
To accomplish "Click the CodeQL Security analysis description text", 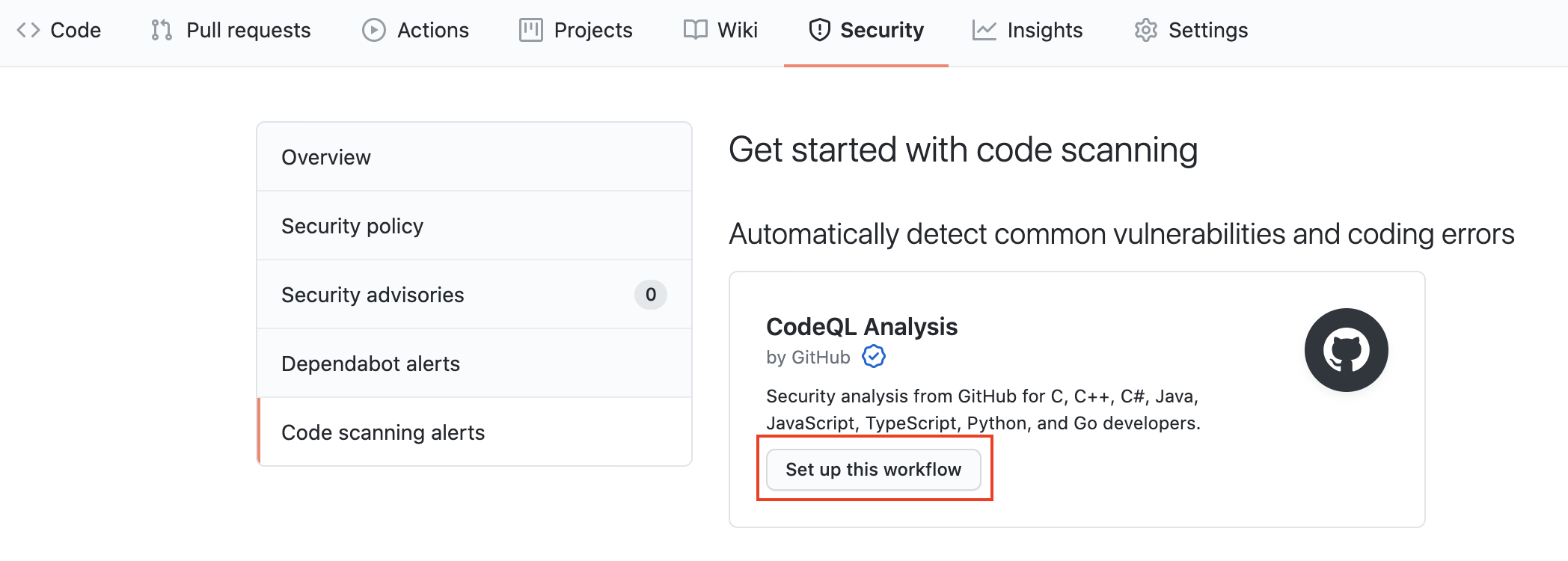I will click(x=983, y=409).
